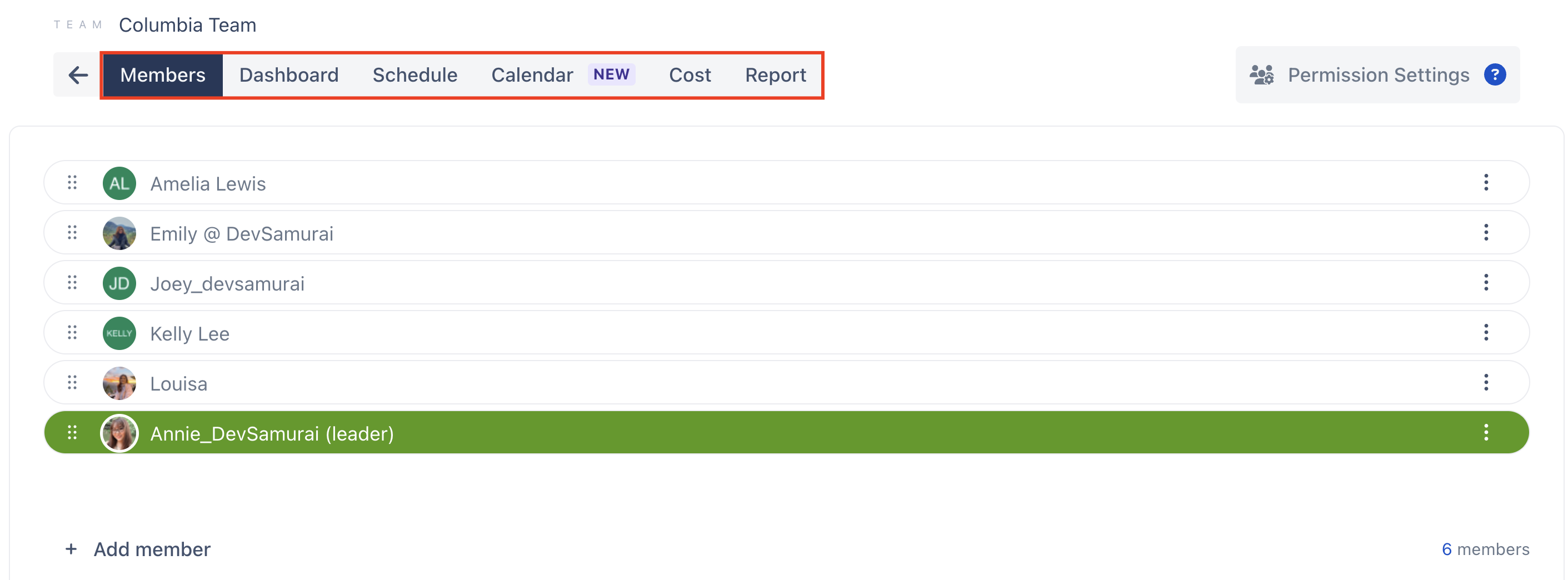1568x580 pixels.
Task: Expand the three-dot menu for Louisa
Action: click(x=1486, y=382)
